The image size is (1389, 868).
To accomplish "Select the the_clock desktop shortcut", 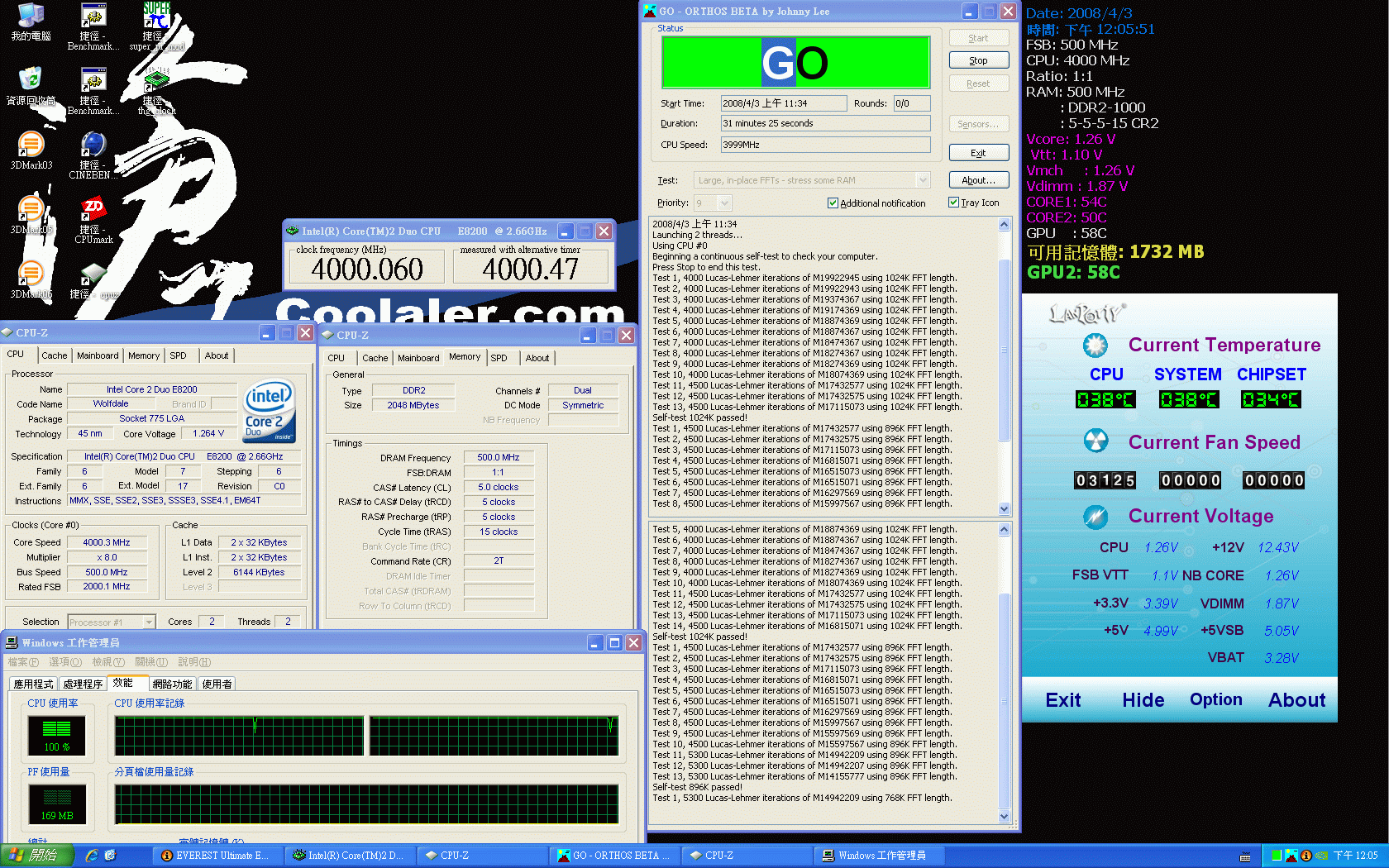I will point(156,91).
